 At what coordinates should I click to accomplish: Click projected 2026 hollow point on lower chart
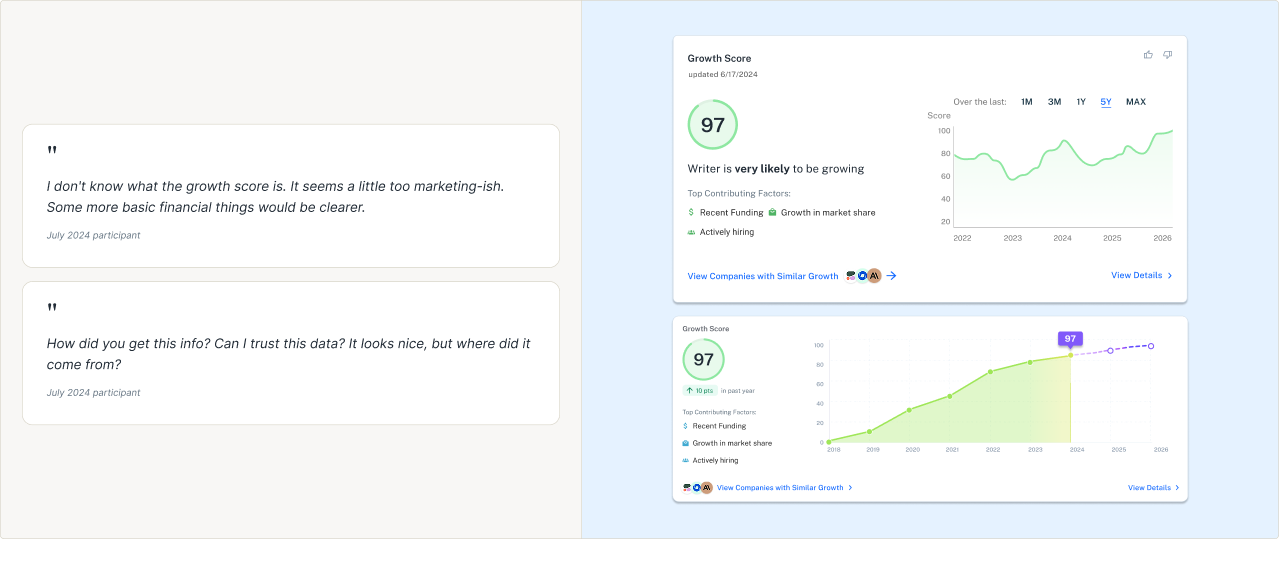coord(1151,346)
